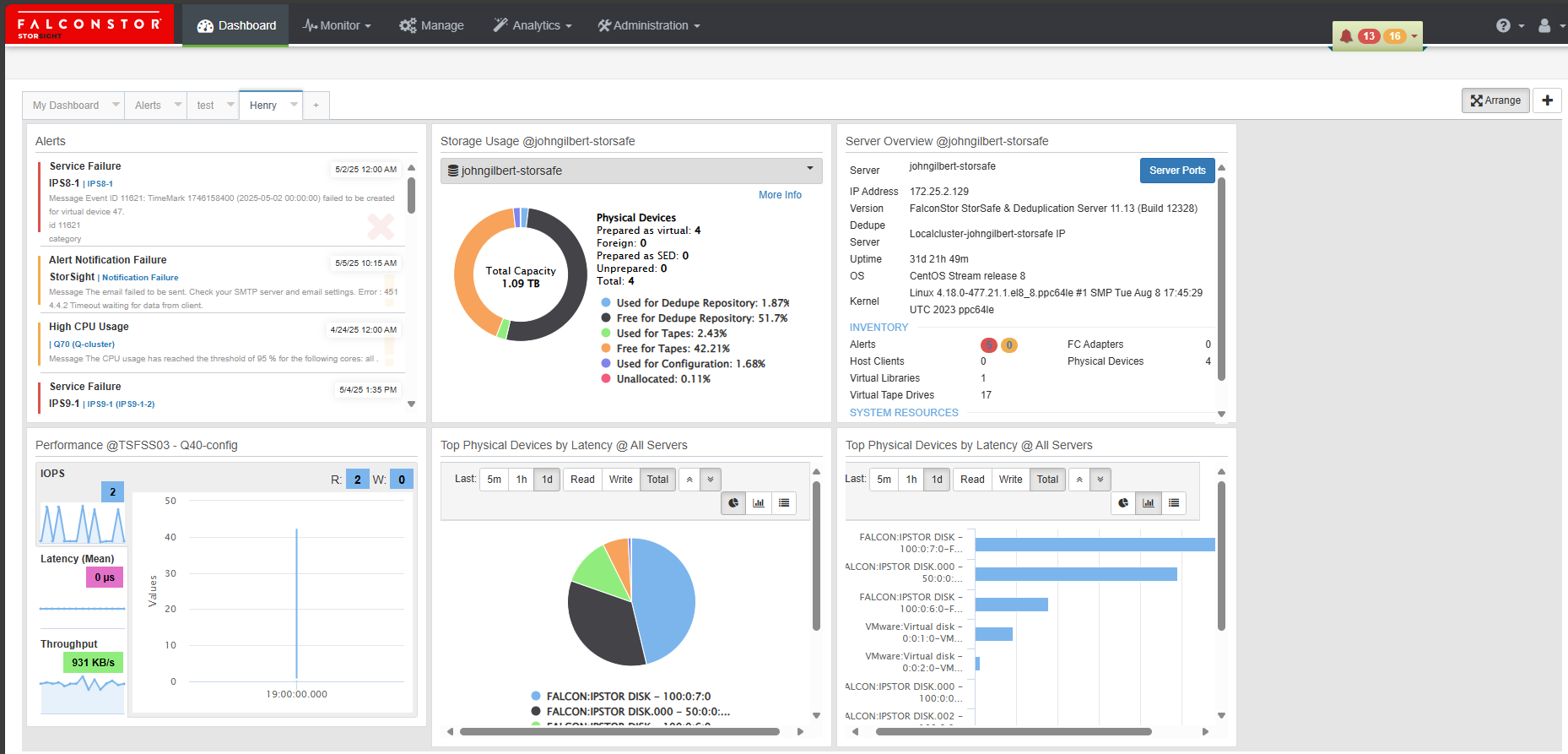The image size is (1568, 754).
Task: Select bar chart icon in bar-chart latency panel
Action: pyautogui.click(x=1149, y=503)
